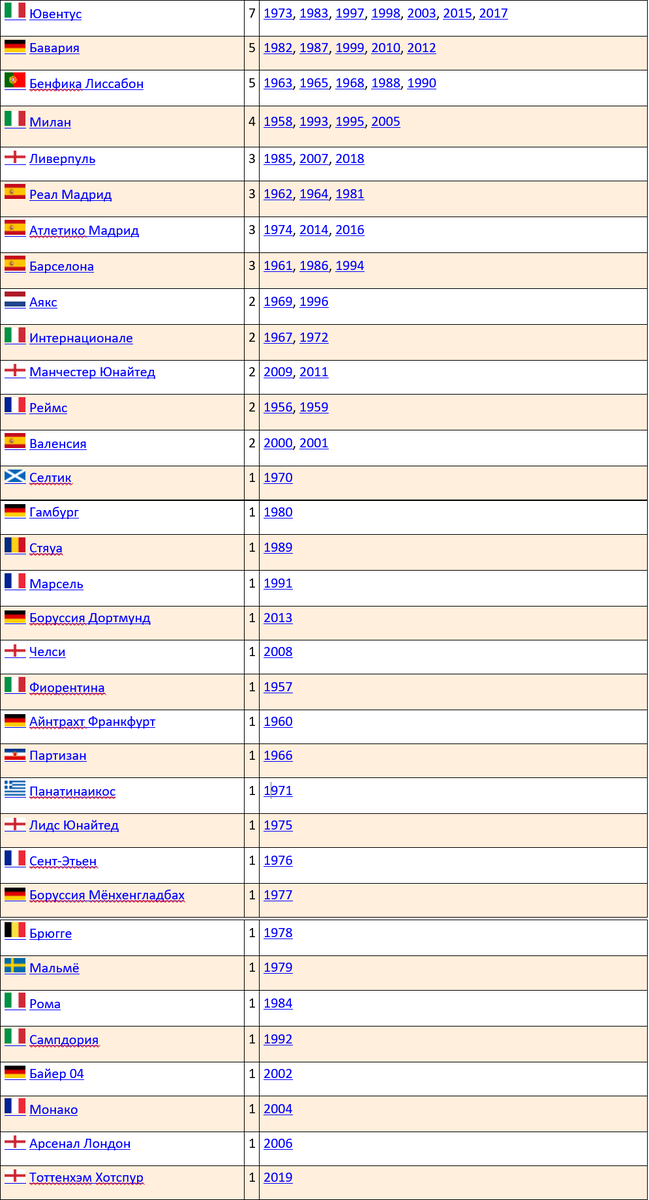Click the Italian flag next to Ювентус
This screenshot has width=649, height=1200.
click(x=15, y=12)
